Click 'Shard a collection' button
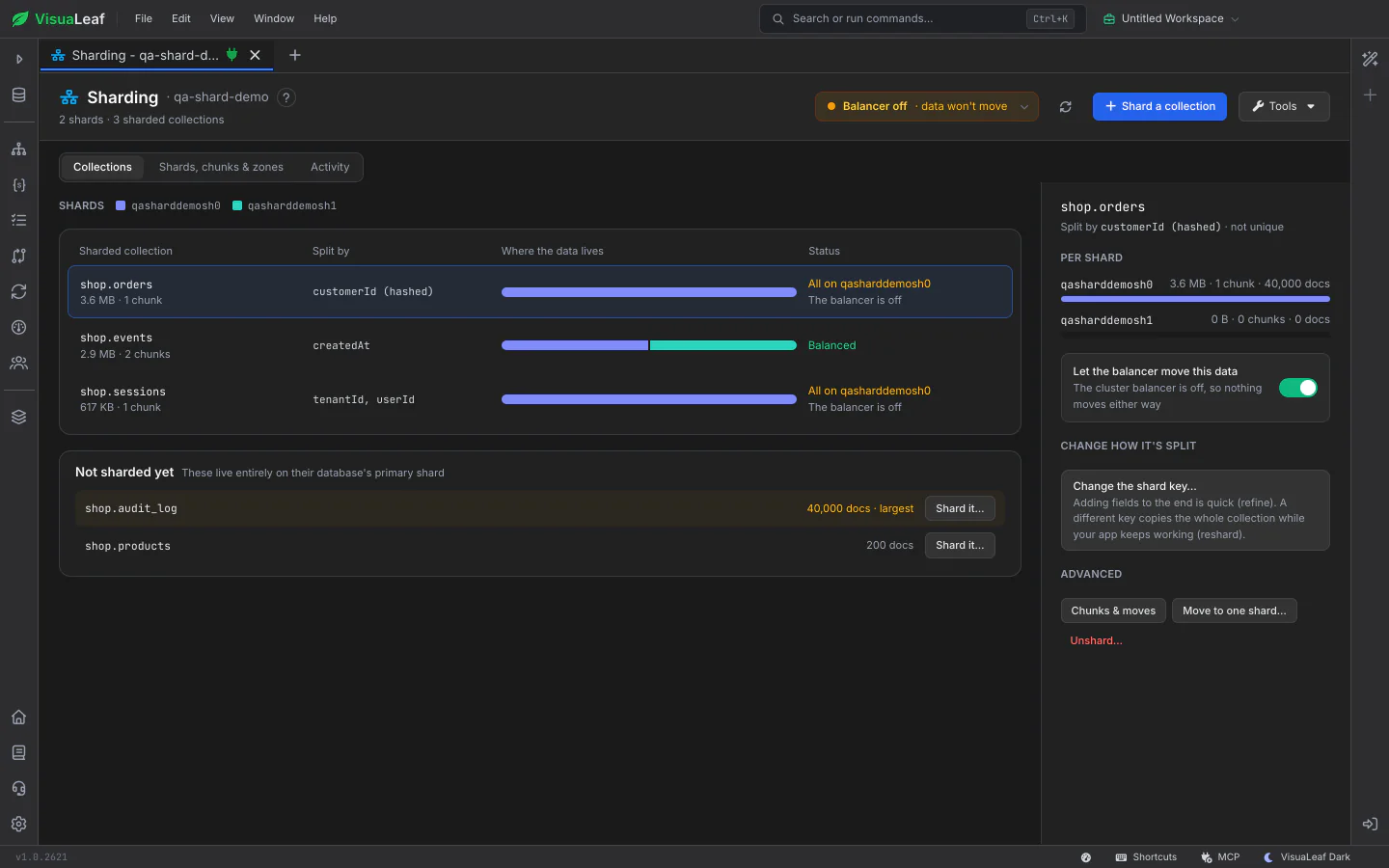The image size is (1389, 868). click(x=1159, y=106)
